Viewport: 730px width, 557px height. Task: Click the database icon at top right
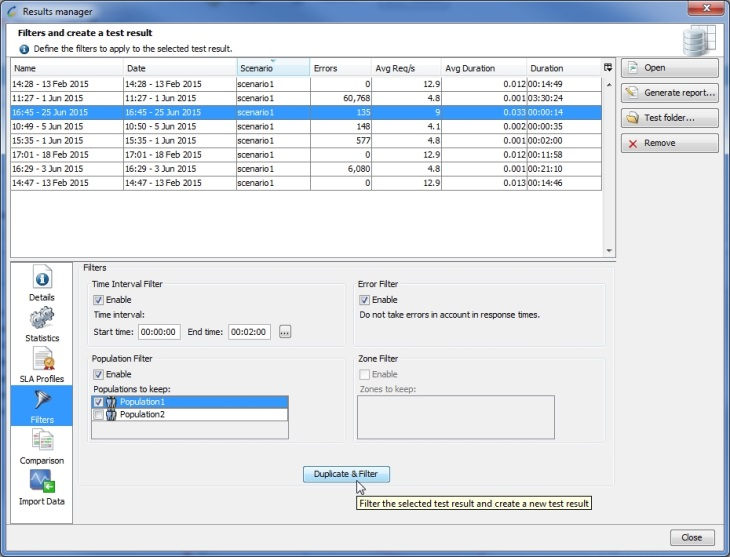tap(698, 41)
